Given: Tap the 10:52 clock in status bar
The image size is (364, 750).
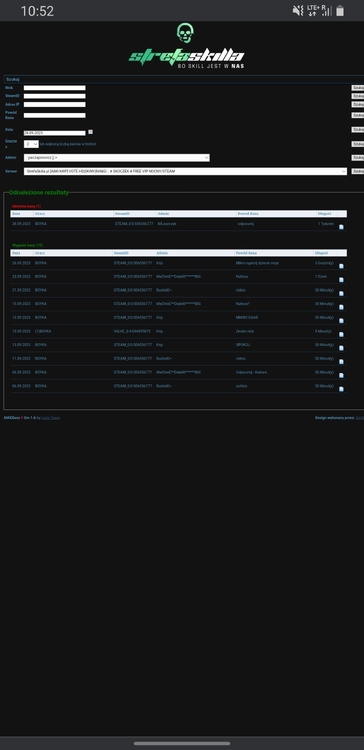Looking at the screenshot, I should coord(37,11).
